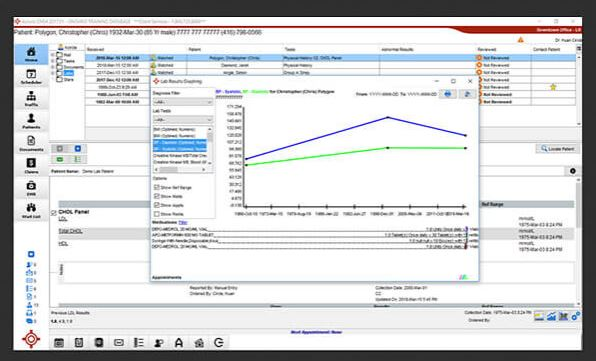
Task: Expand the Documents folder in tree
Action: 53,67
